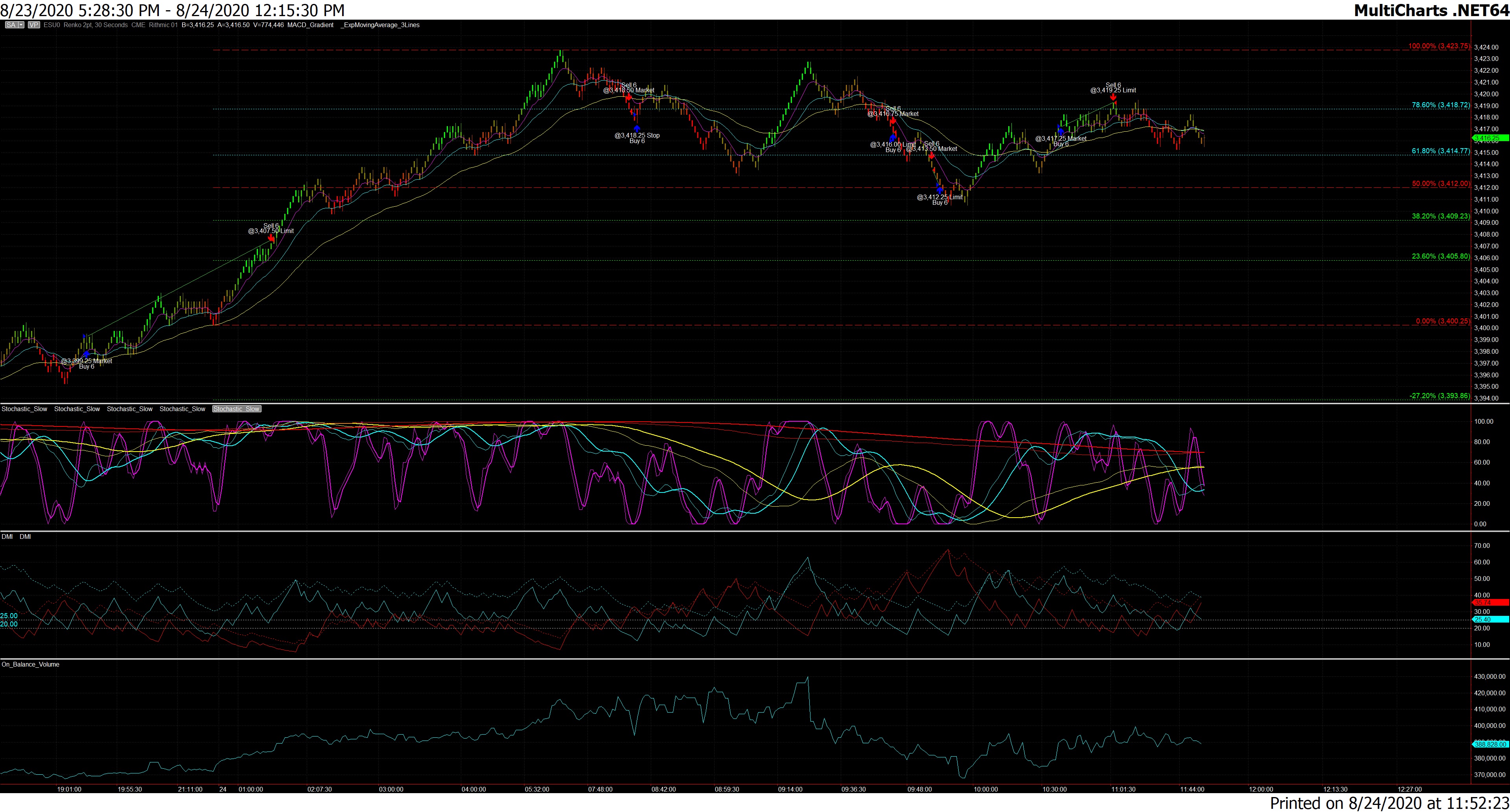1510x812 pixels.
Task: Click the A=3,416.50 ask value
Action: [233, 25]
